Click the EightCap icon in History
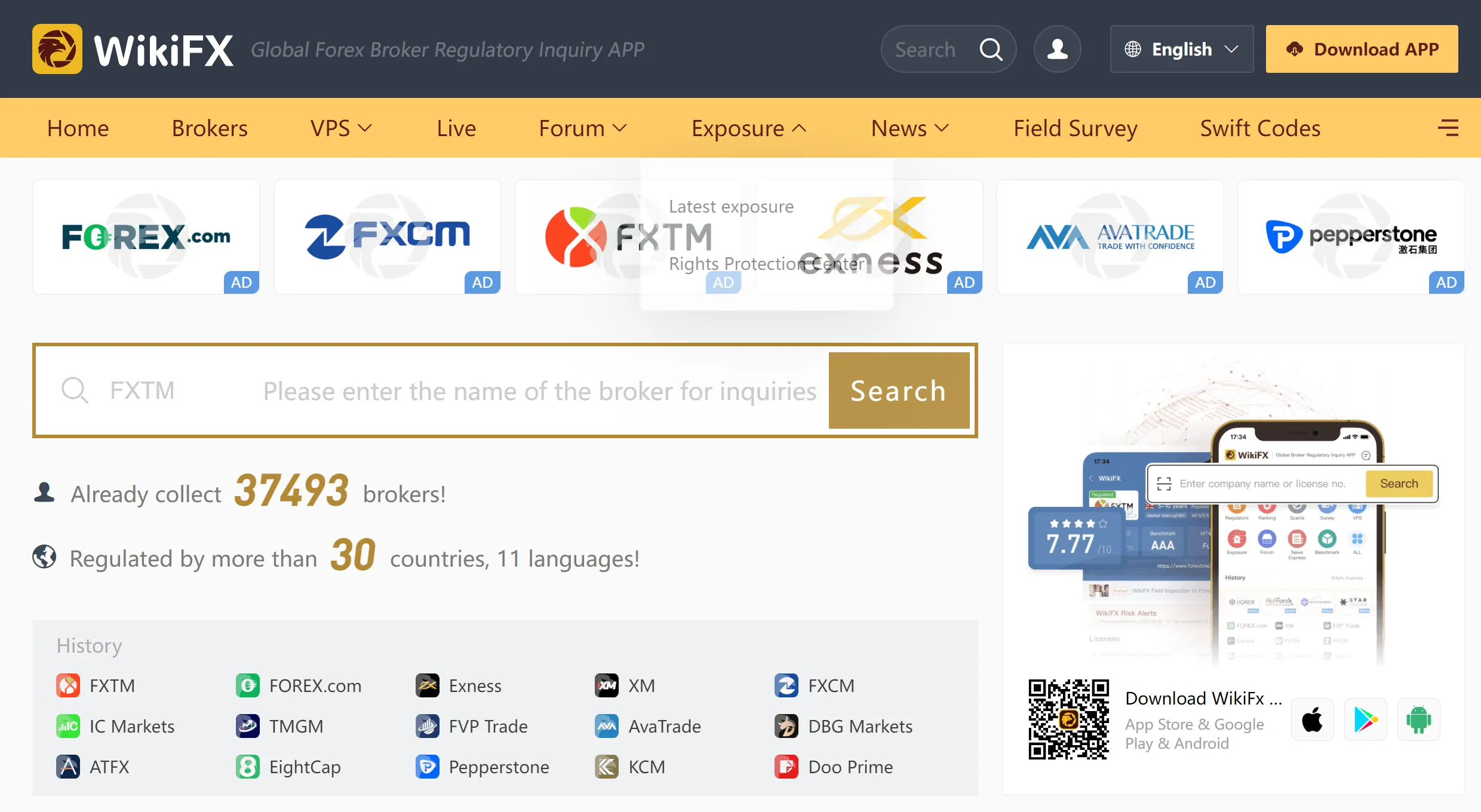Image resolution: width=1481 pixels, height=812 pixels. [248, 767]
